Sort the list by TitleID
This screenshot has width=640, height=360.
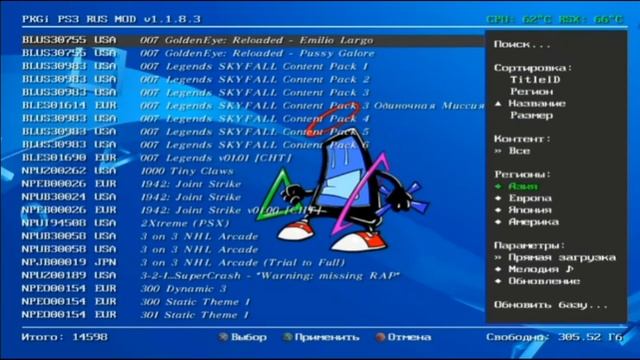point(535,80)
